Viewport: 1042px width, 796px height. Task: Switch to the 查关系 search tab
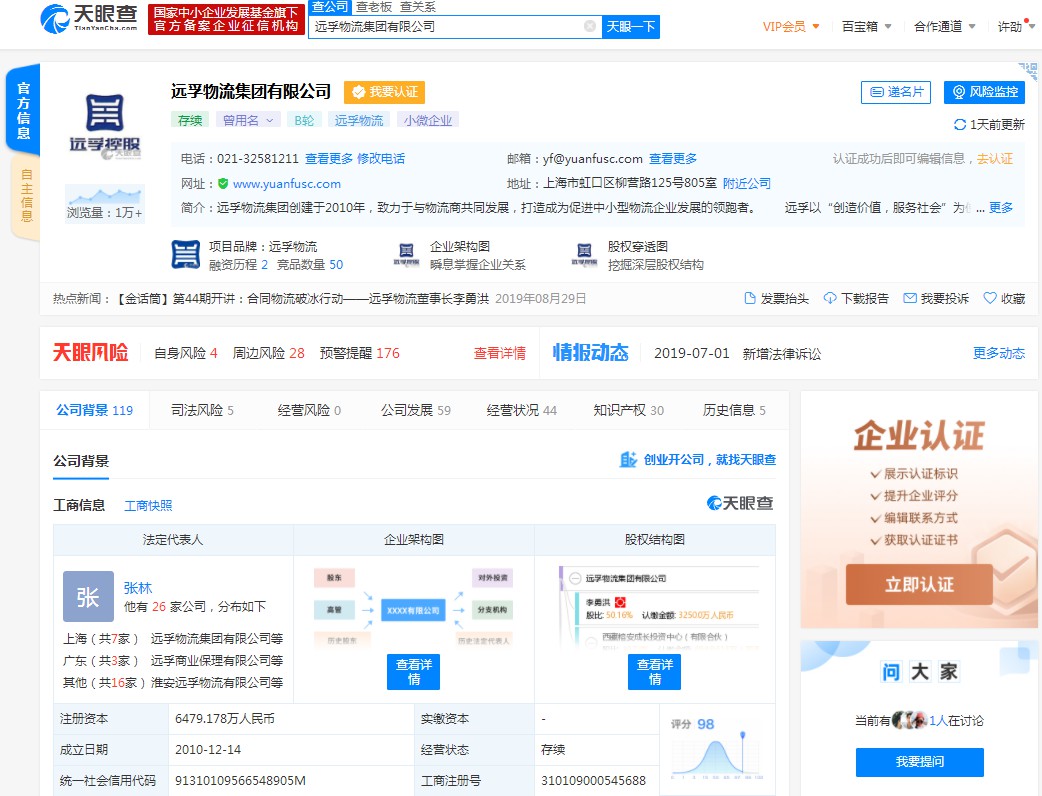[x=418, y=7]
